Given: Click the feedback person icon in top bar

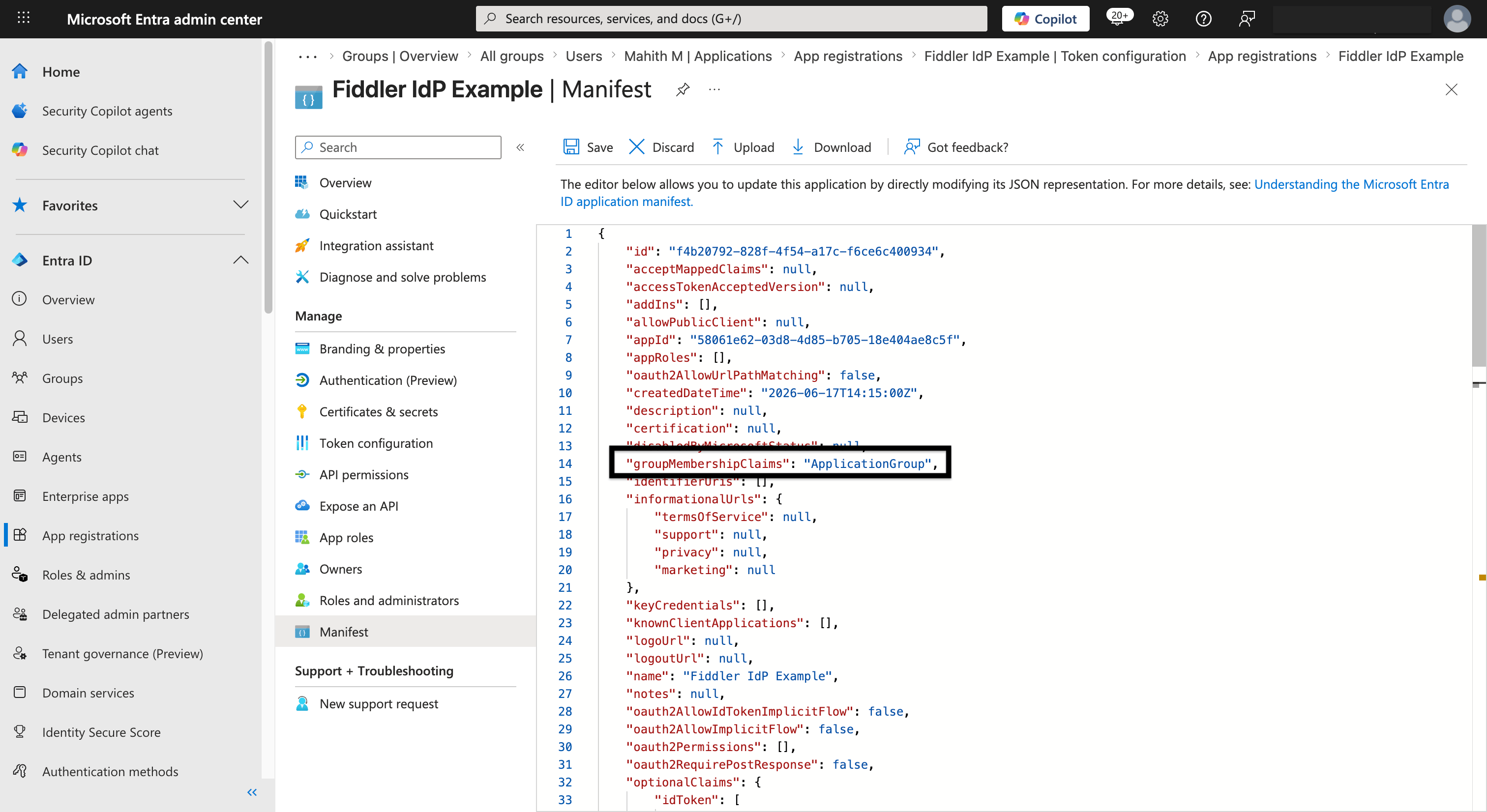Looking at the screenshot, I should pos(1247,19).
